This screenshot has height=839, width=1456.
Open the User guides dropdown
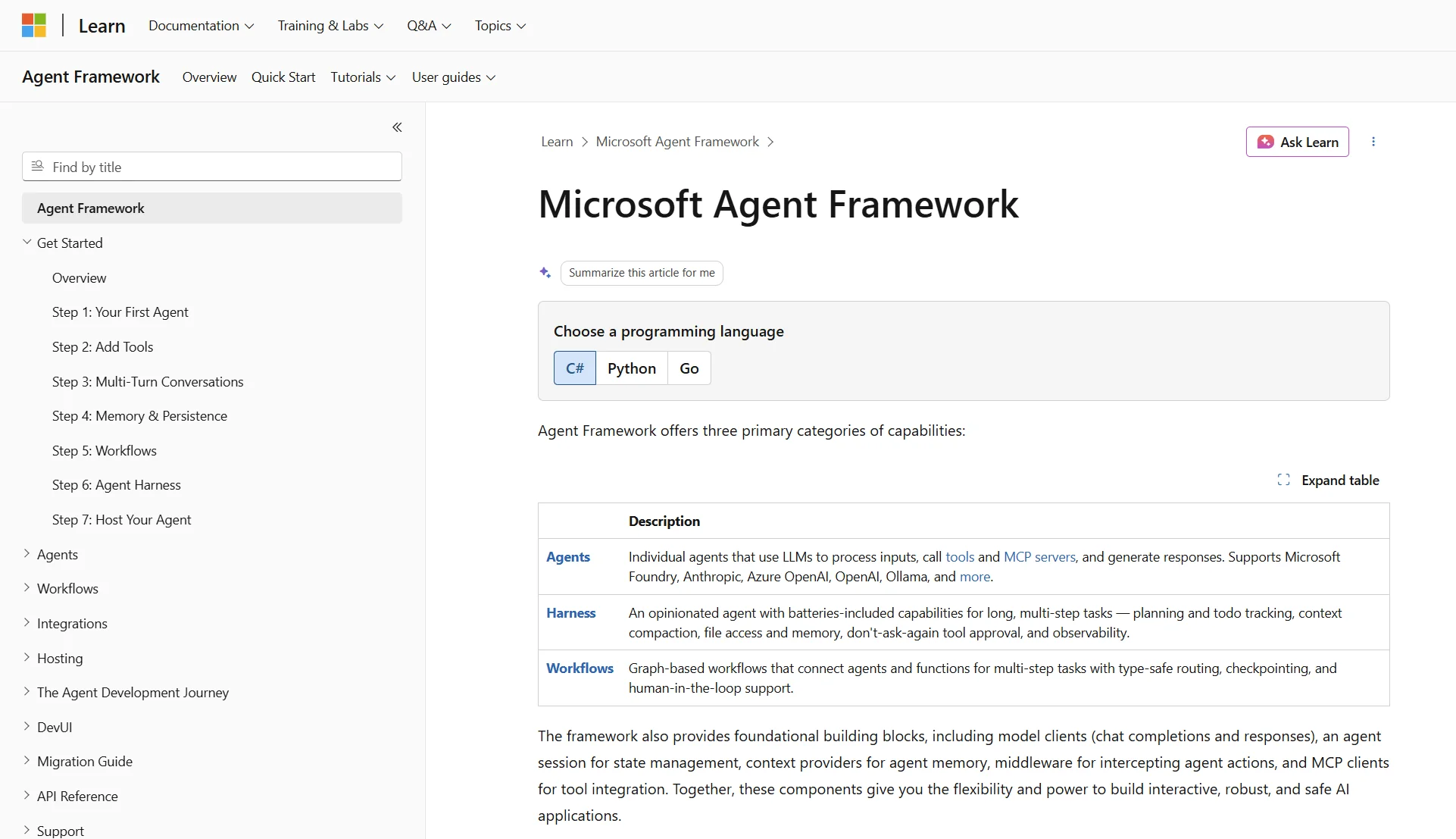pyautogui.click(x=454, y=77)
